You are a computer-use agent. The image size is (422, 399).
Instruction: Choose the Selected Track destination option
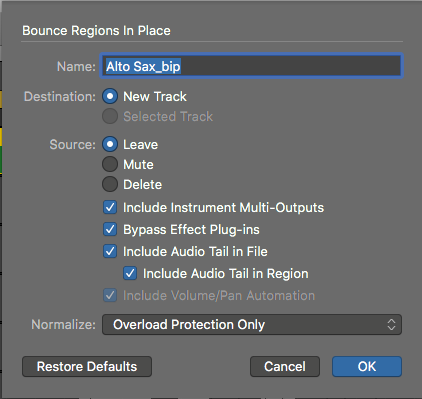pos(110,116)
